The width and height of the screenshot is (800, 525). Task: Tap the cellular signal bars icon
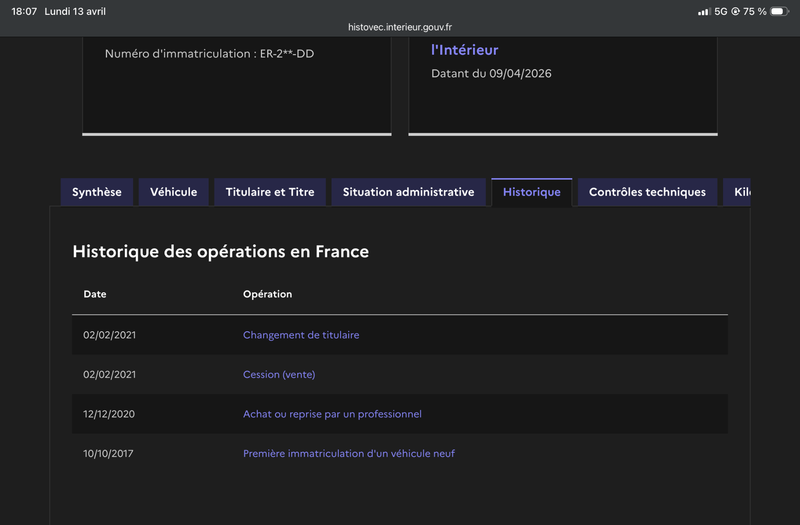click(x=704, y=11)
